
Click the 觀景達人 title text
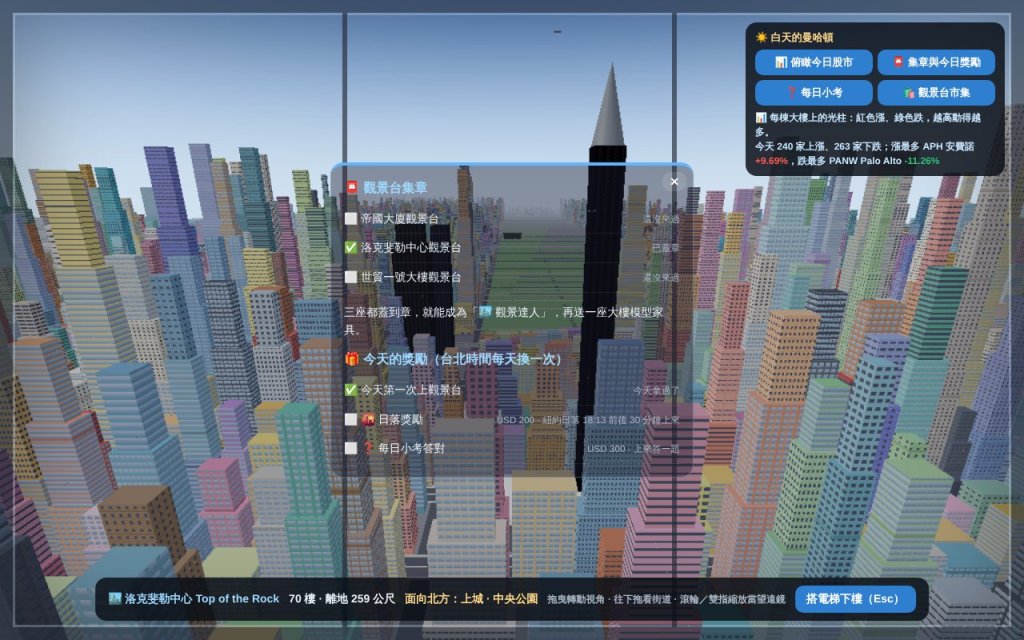click(518, 312)
